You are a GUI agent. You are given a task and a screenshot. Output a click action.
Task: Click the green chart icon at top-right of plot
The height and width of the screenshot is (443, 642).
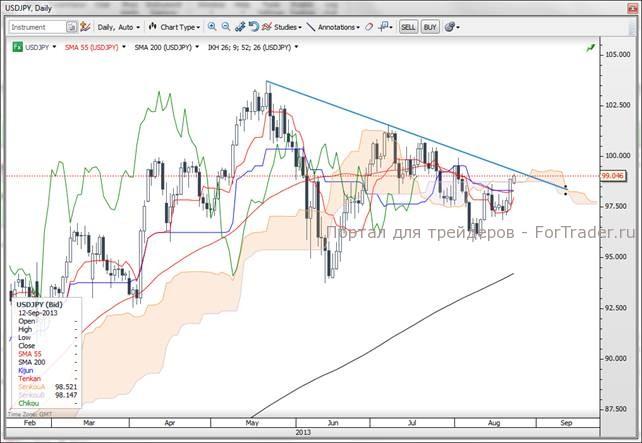click(590, 48)
